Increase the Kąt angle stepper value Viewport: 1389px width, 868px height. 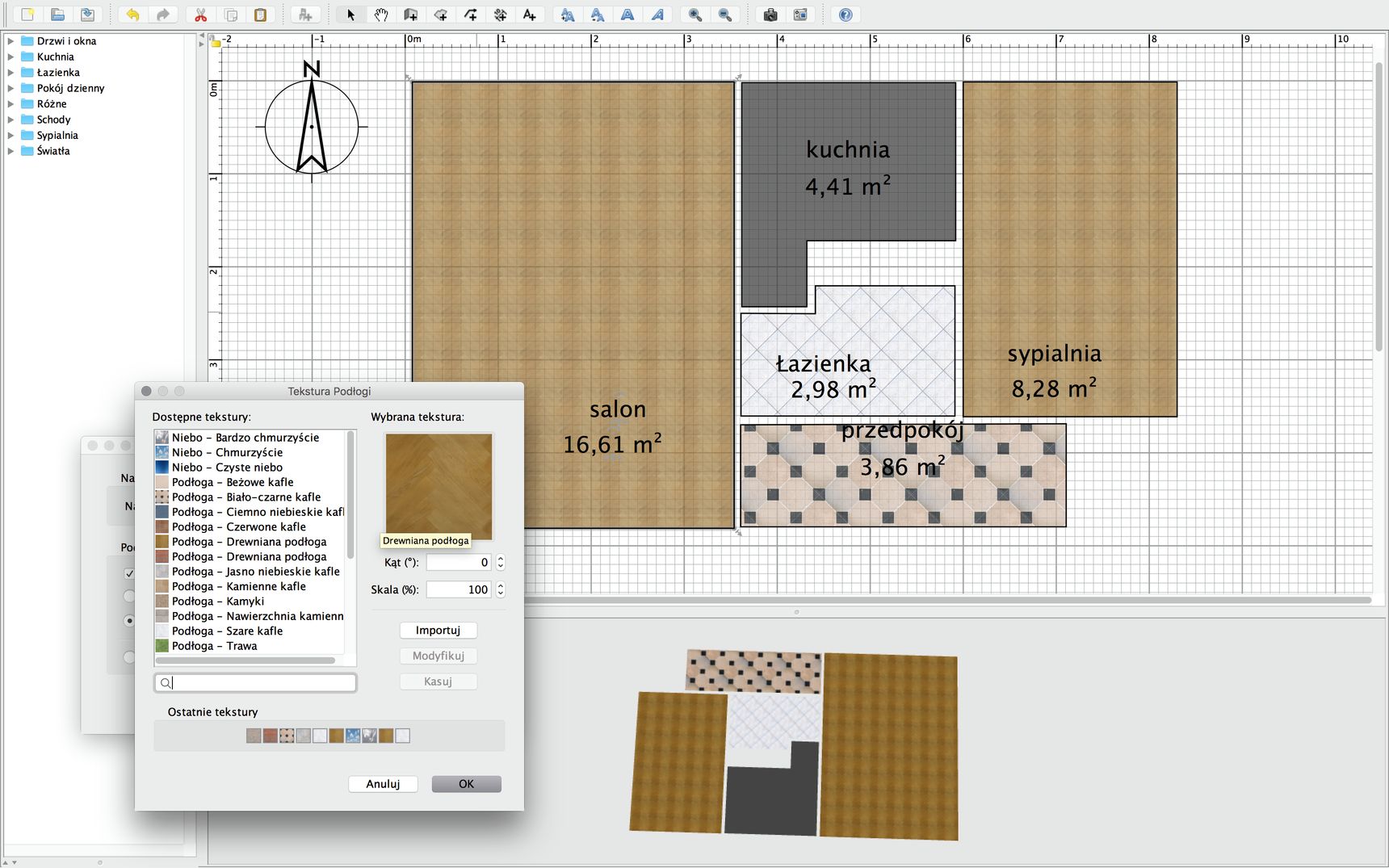coord(501,559)
